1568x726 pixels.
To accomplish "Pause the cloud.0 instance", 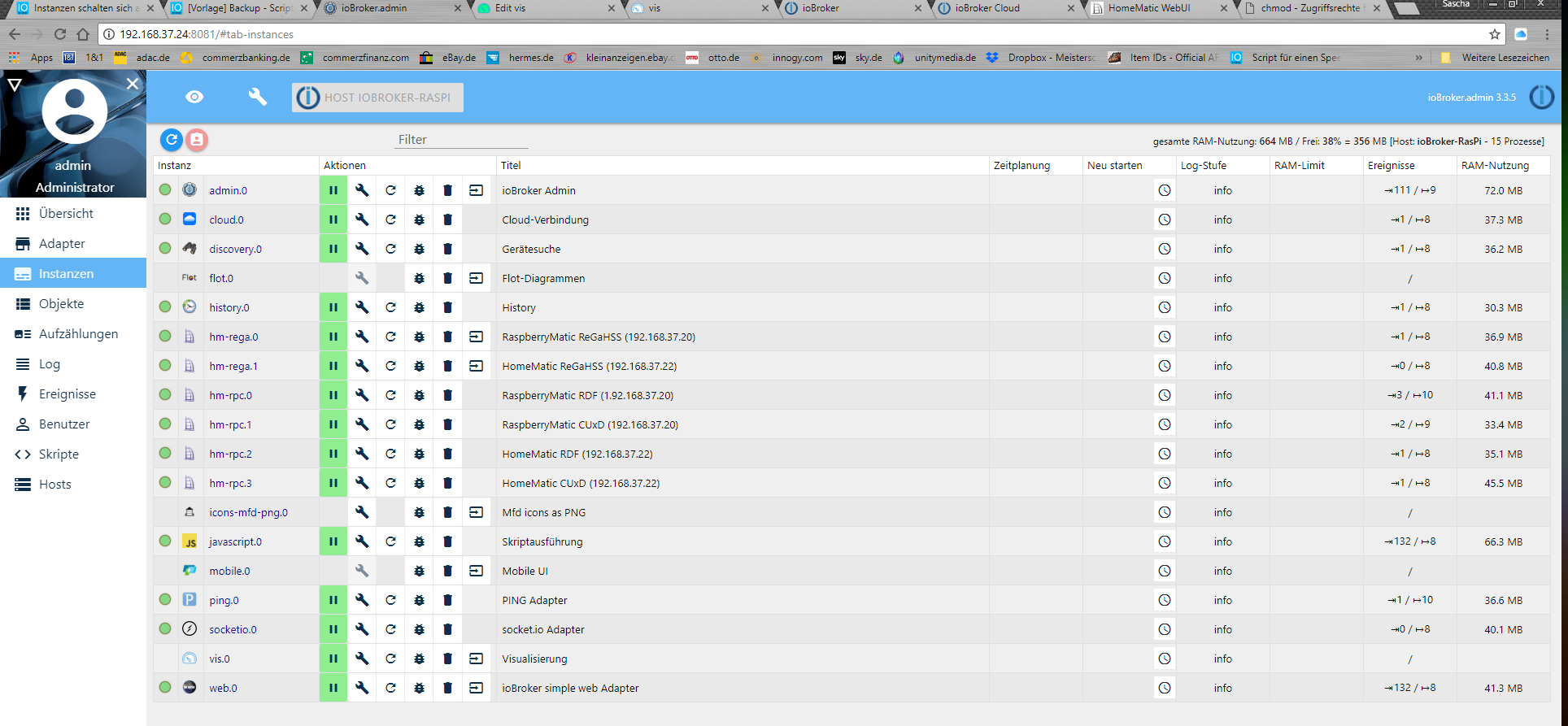I will (333, 220).
